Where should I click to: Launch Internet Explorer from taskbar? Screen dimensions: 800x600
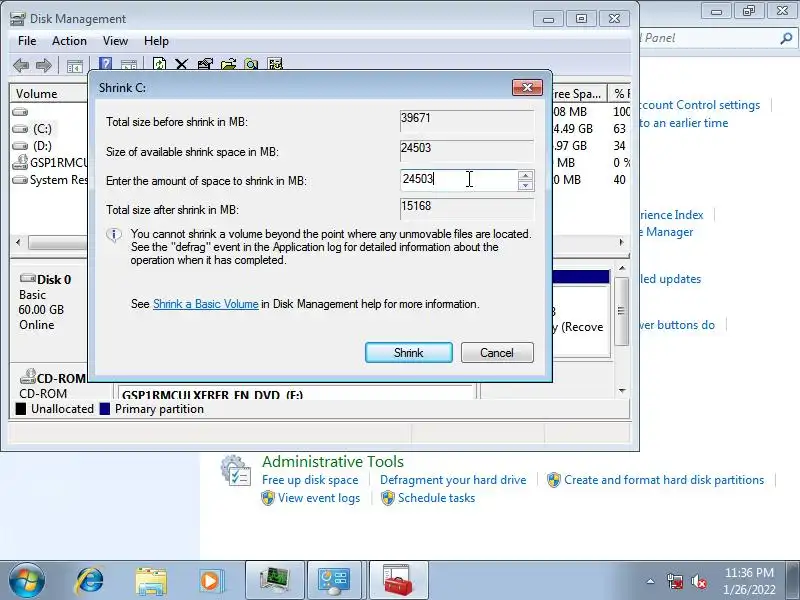coord(89,581)
